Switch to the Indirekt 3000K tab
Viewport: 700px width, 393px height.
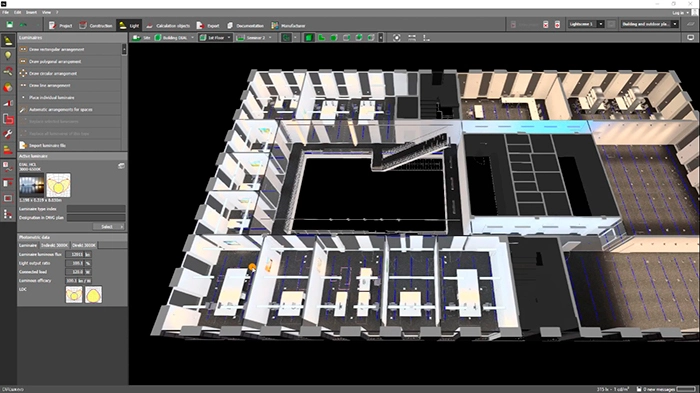(x=54, y=245)
